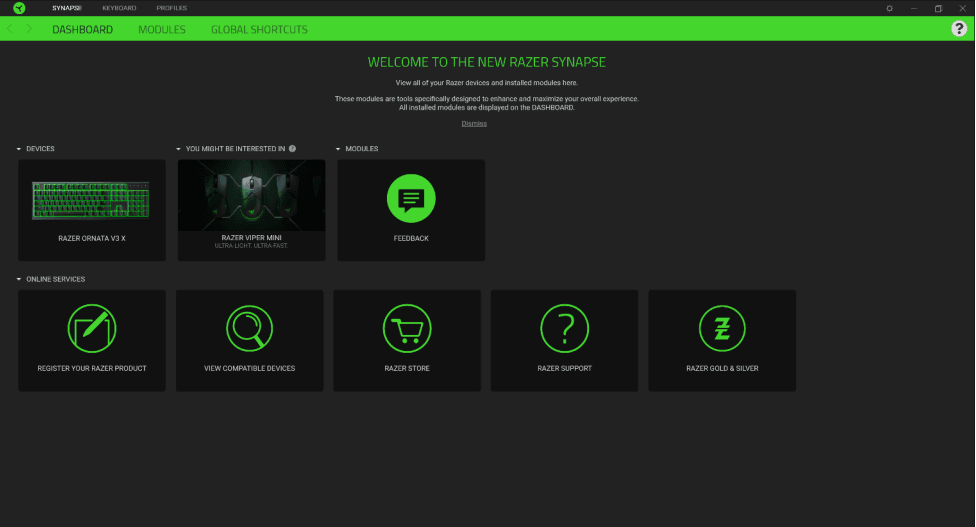
Task: Open the Razer Store cart icon
Action: click(x=407, y=328)
